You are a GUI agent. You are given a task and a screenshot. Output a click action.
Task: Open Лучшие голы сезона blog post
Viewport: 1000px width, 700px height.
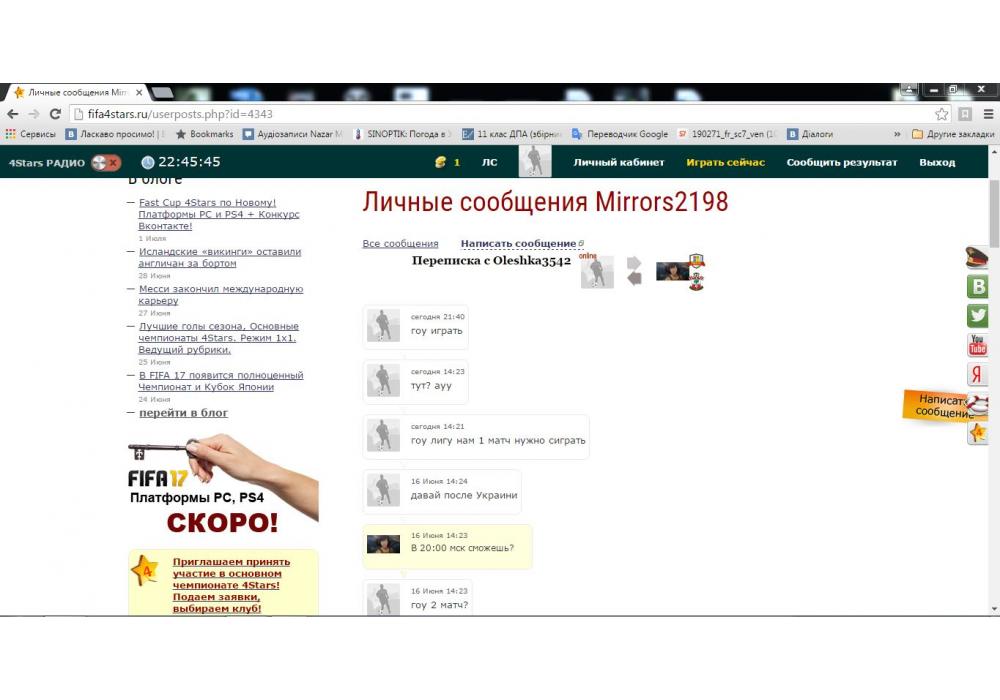[218, 338]
